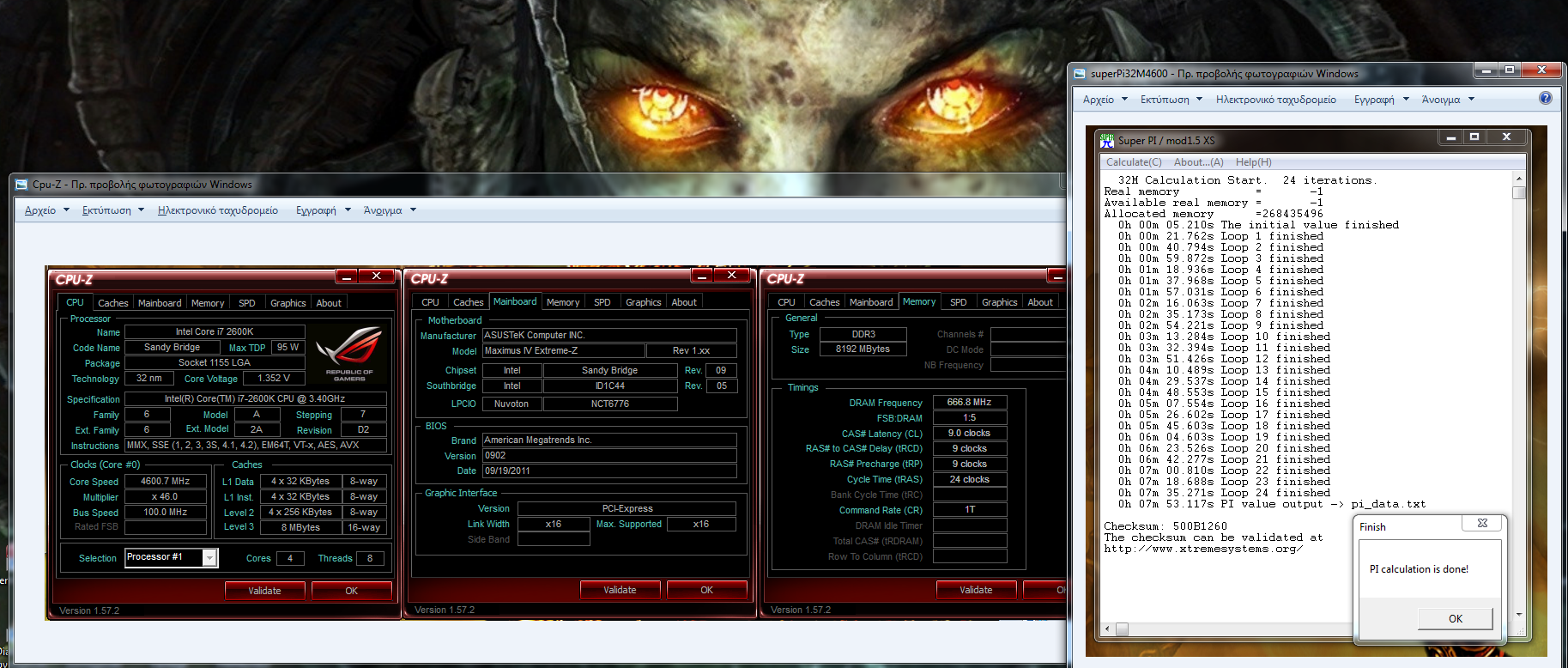Click the Super PI title bar app icon
Screen dimensions: 1568x668
(x=1107, y=140)
